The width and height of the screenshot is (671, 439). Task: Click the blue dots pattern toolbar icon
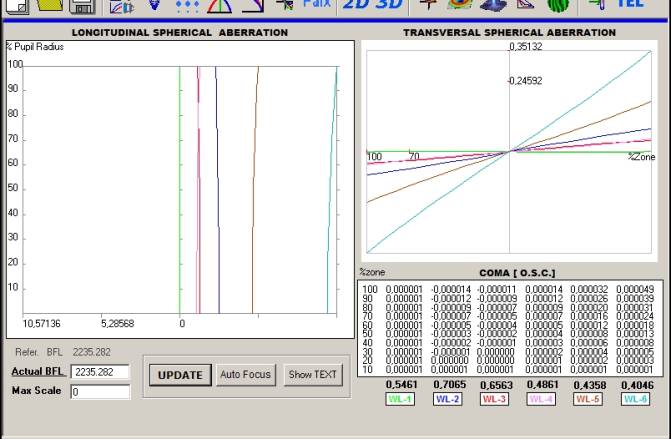click(x=187, y=6)
